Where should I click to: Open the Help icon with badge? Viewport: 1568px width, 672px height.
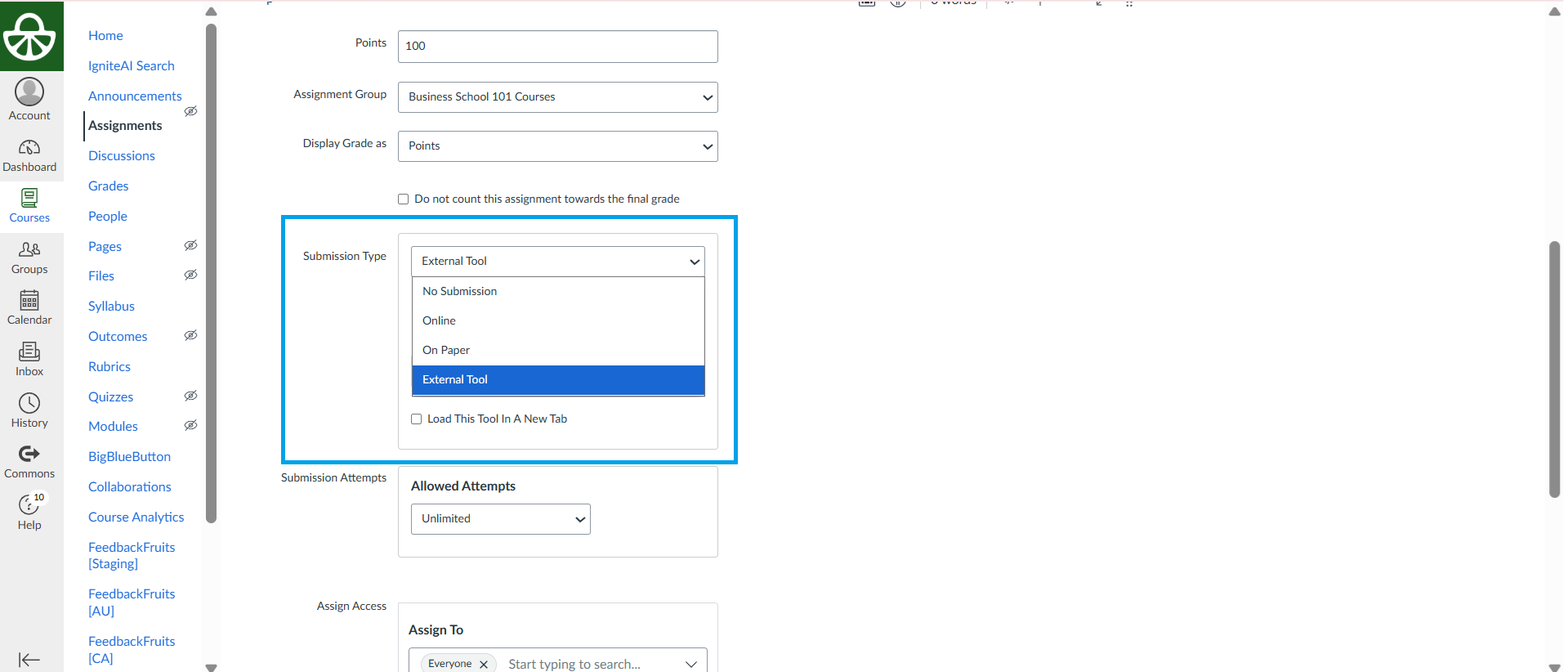(x=29, y=505)
